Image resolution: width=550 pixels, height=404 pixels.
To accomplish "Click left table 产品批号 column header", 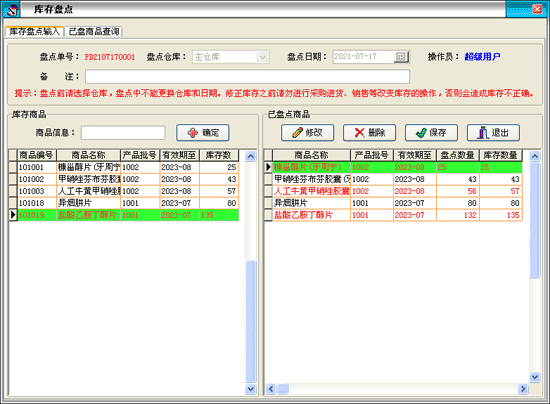I will 140,155.
